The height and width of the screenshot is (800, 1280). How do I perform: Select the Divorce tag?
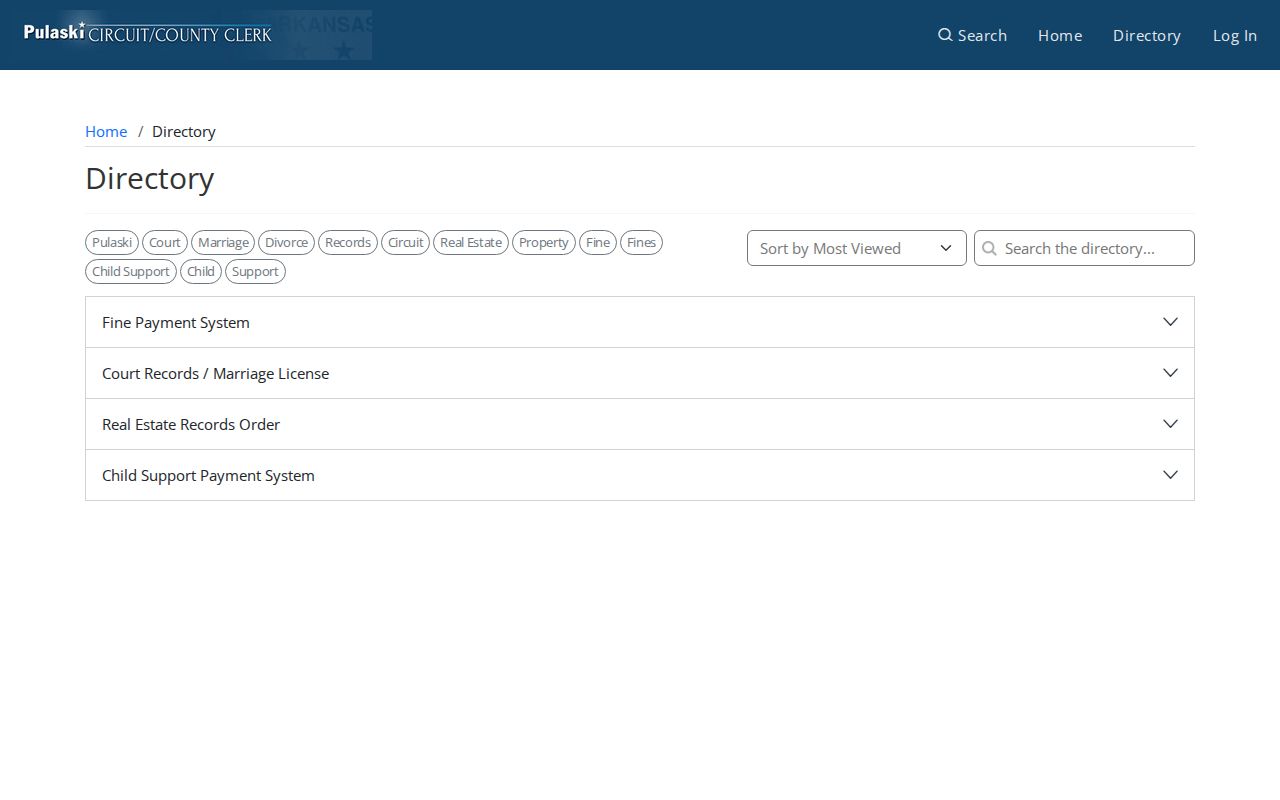pos(286,242)
